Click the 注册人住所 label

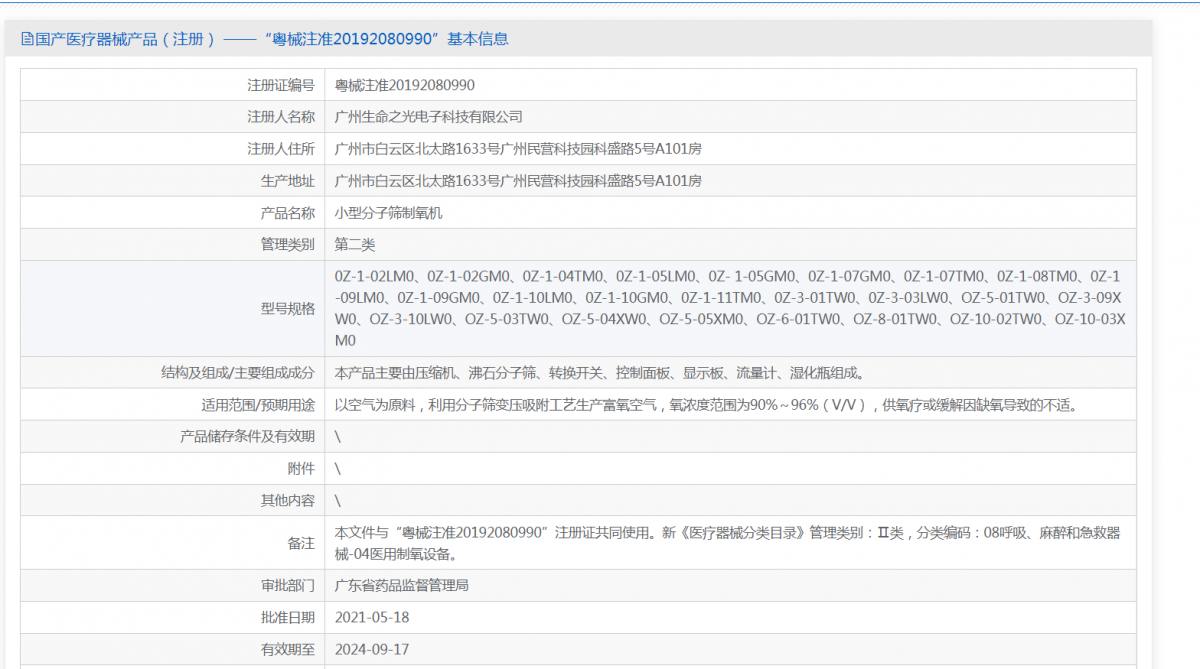[281, 149]
